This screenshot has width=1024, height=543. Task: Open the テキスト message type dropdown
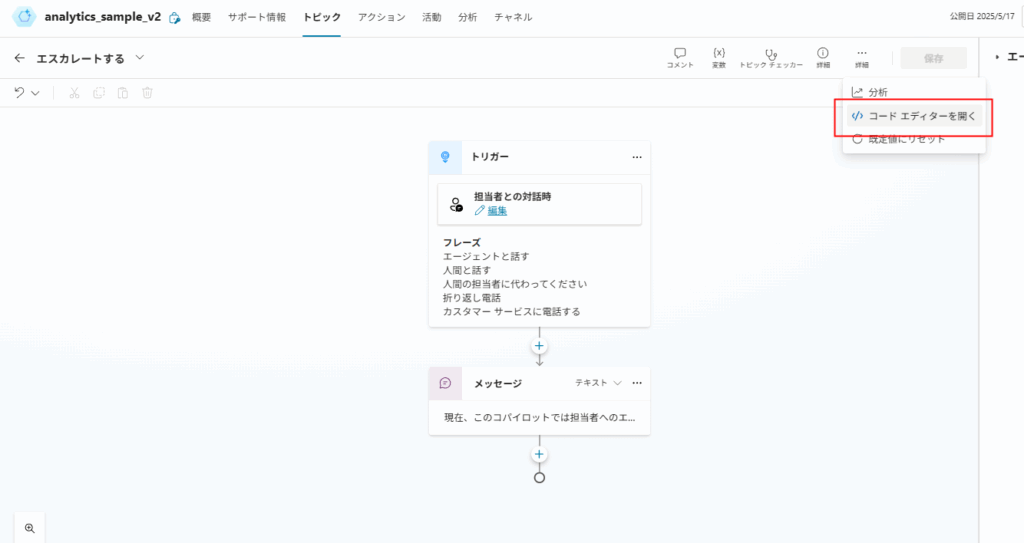[598, 383]
